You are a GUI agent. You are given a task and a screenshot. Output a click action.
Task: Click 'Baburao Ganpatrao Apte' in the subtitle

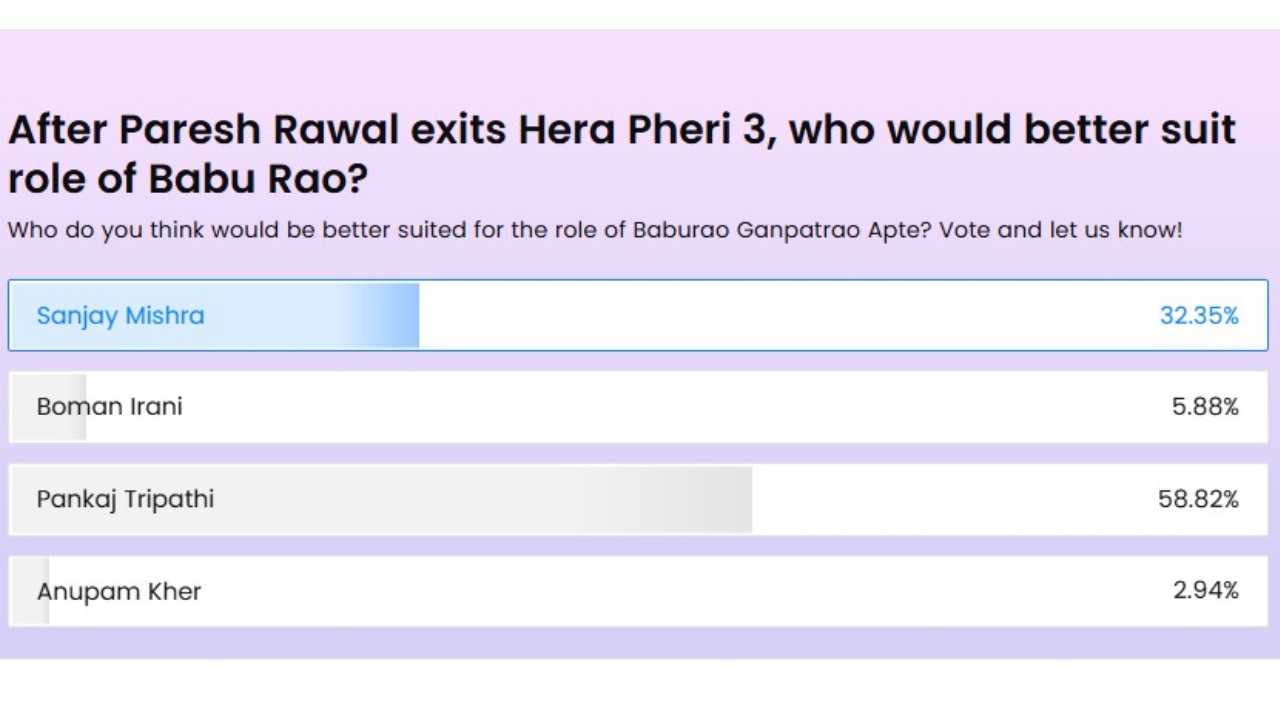click(x=783, y=230)
